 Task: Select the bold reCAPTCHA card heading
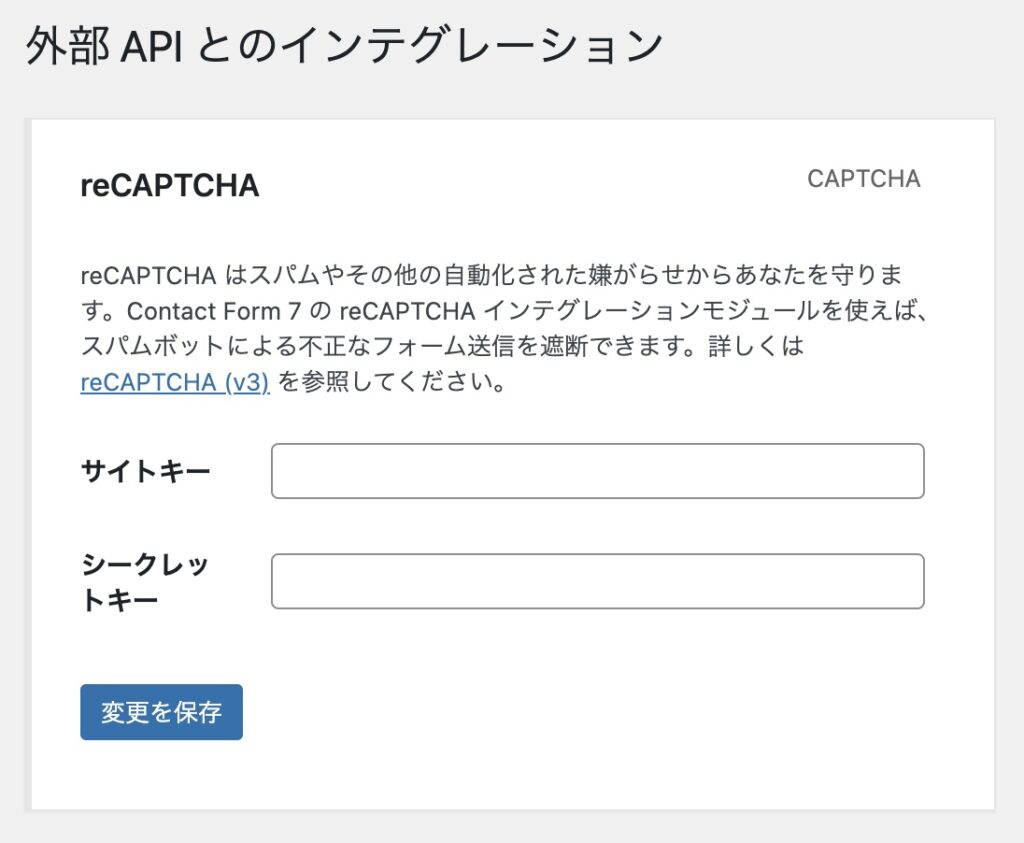tap(169, 185)
